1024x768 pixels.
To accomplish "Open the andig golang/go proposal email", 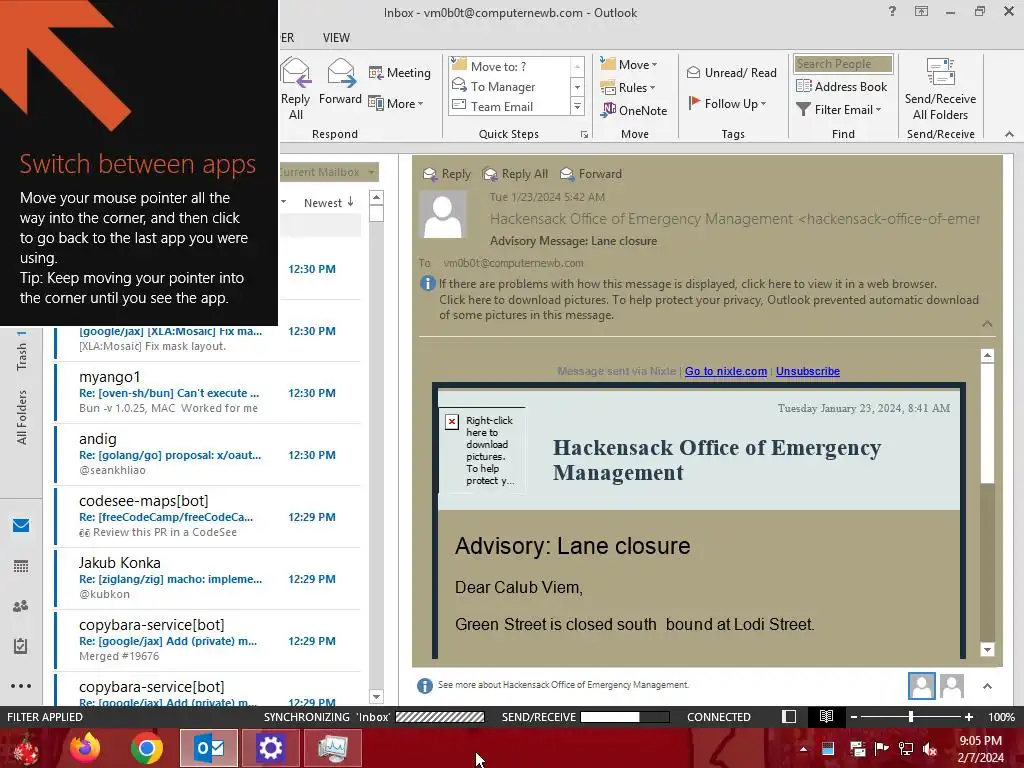I will pyautogui.click(x=208, y=454).
